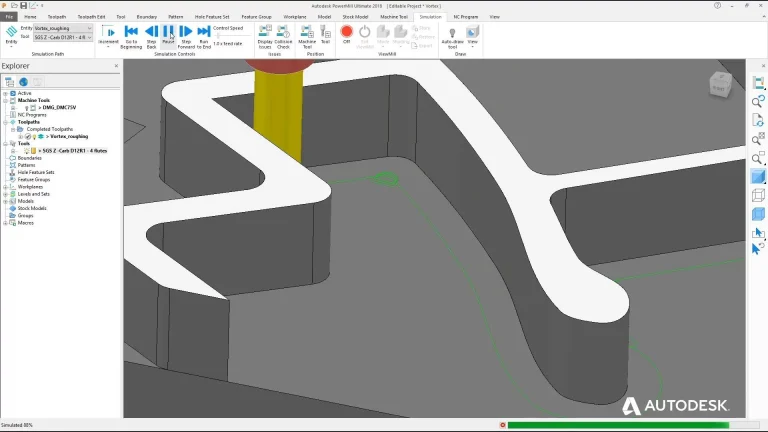Go to Beginning of simulation
The height and width of the screenshot is (432, 768).
[x=131, y=36]
